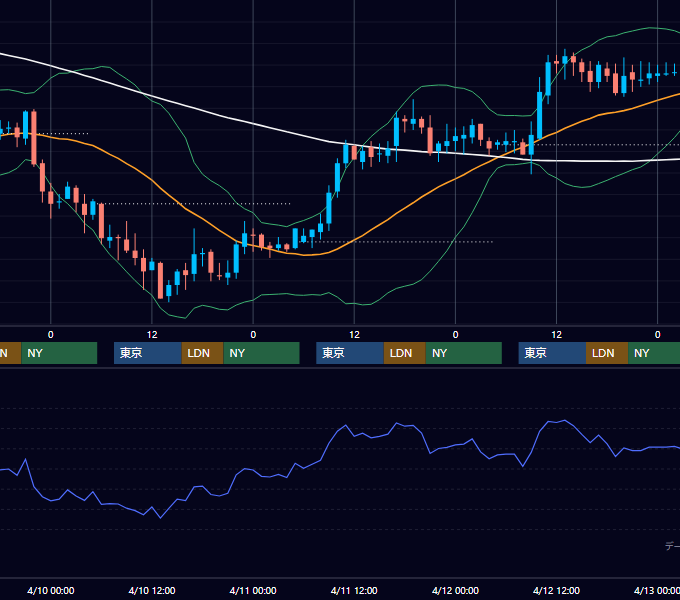Select the LDN session bar on 4/12

tap(607, 353)
